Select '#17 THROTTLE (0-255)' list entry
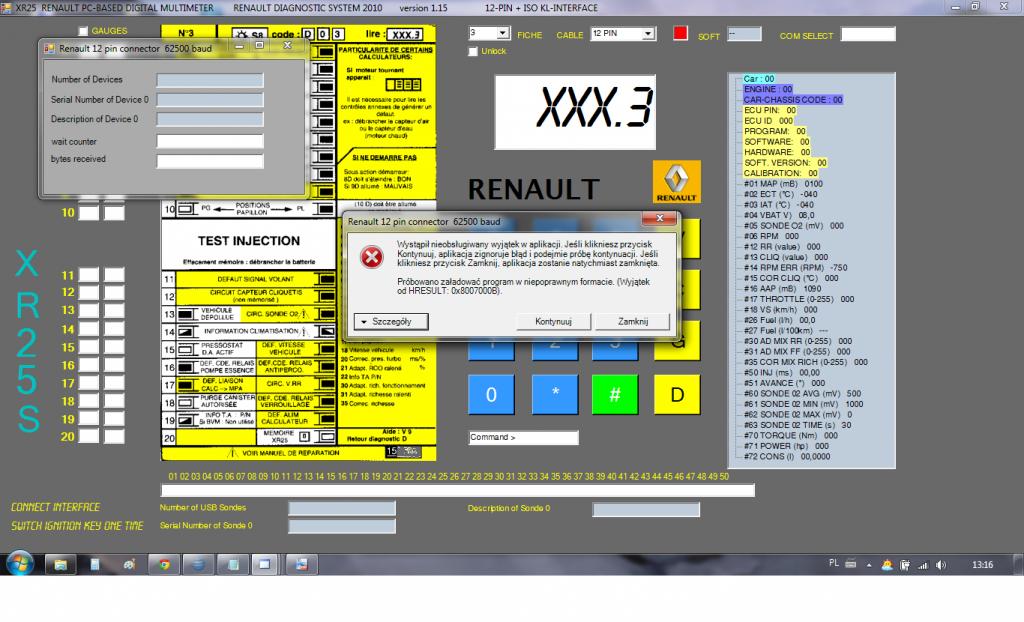Viewport: 1024px width, 622px height. [799, 299]
